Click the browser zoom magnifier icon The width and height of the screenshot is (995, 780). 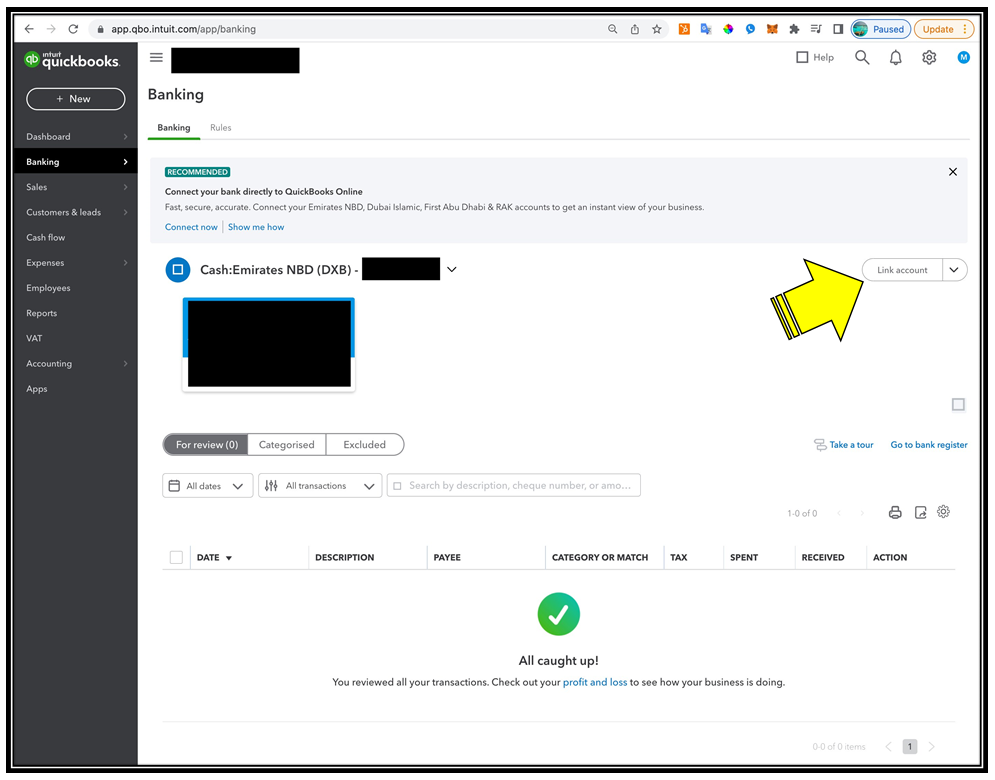(x=612, y=29)
